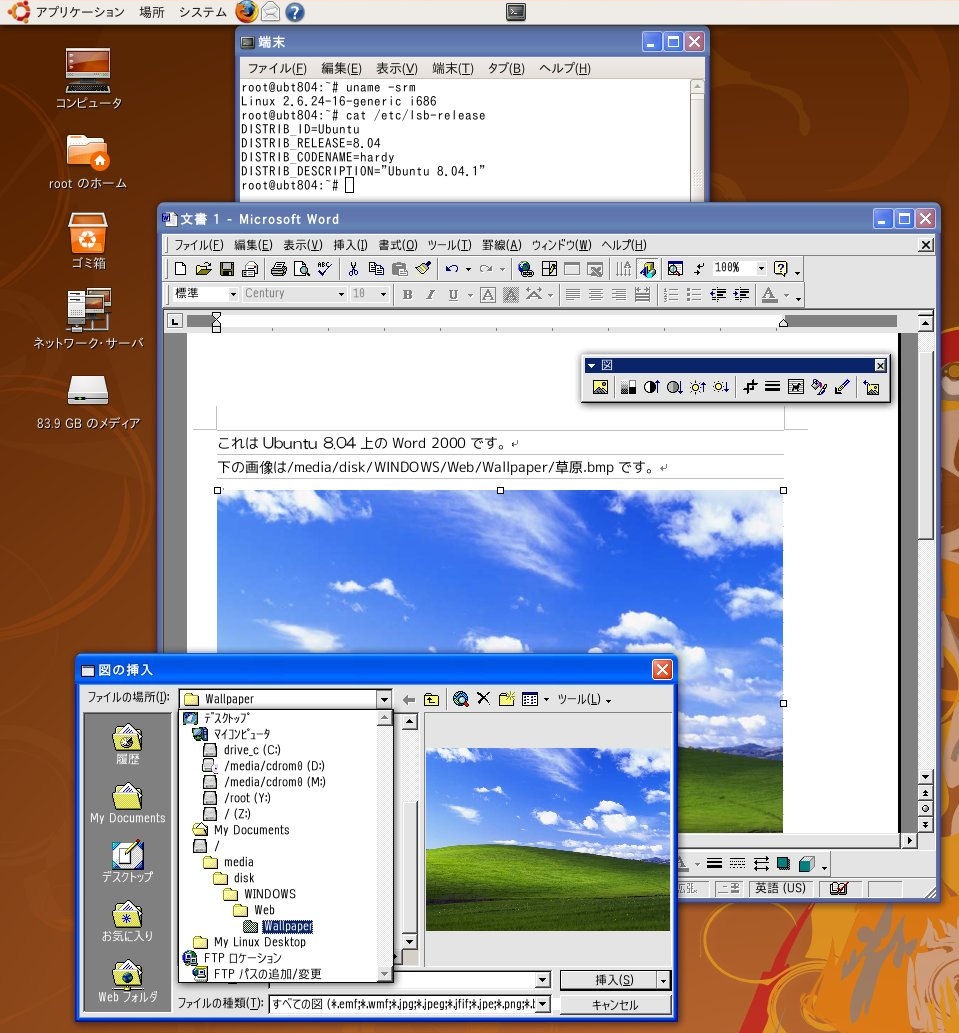Toggle Document Map view button
Image resolution: width=959 pixels, height=1033 pixels.
pyautogui.click(x=675, y=269)
